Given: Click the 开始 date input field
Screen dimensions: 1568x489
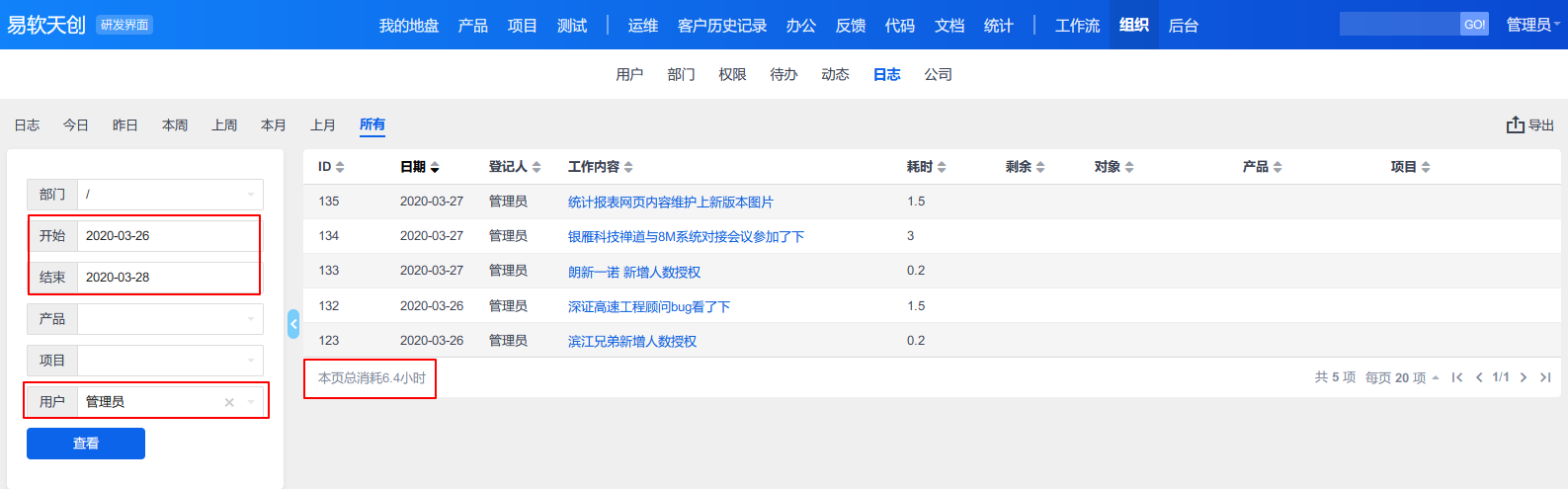Looking at the screenshot, I should (x=168, y=236).
